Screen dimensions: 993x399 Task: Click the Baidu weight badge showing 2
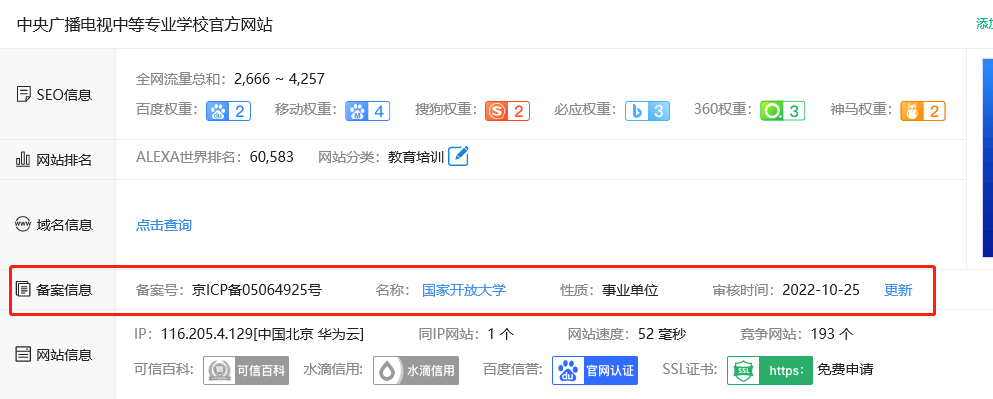pyautogui.click(x=229, y=111)
